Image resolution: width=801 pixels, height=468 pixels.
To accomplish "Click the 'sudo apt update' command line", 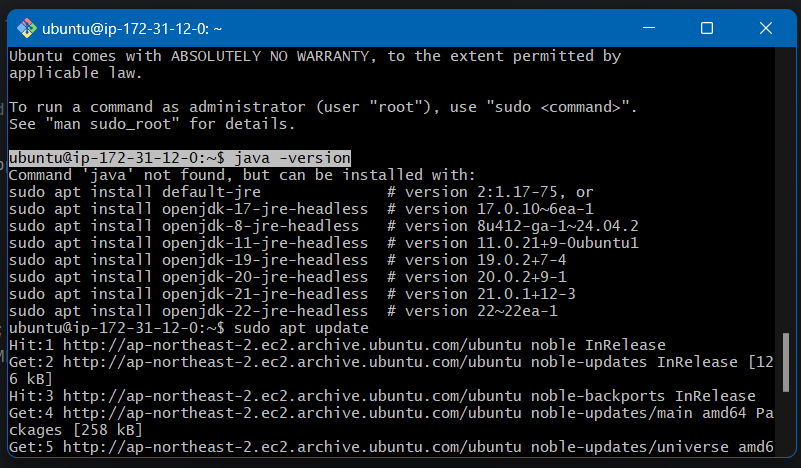I will pyautogui.click(x=189, y=328).
